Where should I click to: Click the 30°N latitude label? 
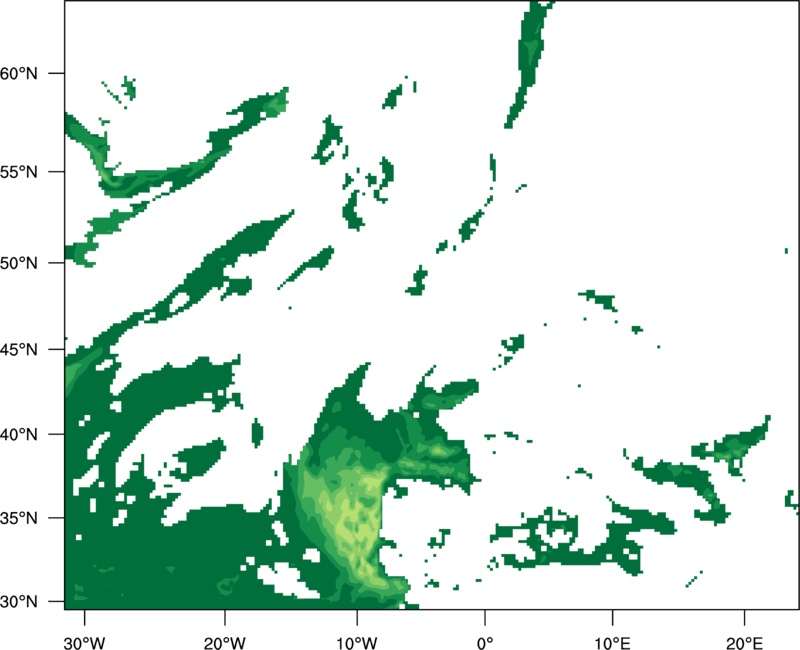19,602
